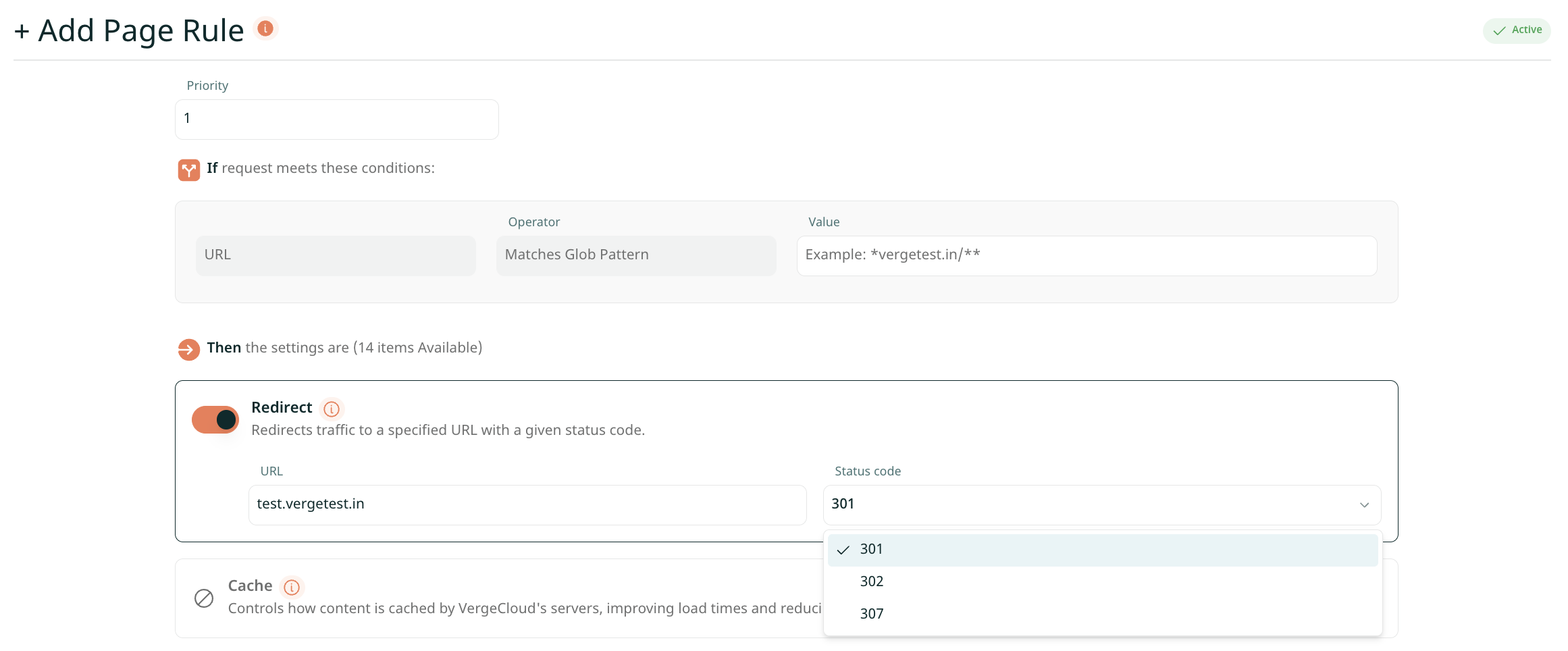Open the Cache info tooltip icon
The image size is (1568, 651).
[x=292, y=588]
